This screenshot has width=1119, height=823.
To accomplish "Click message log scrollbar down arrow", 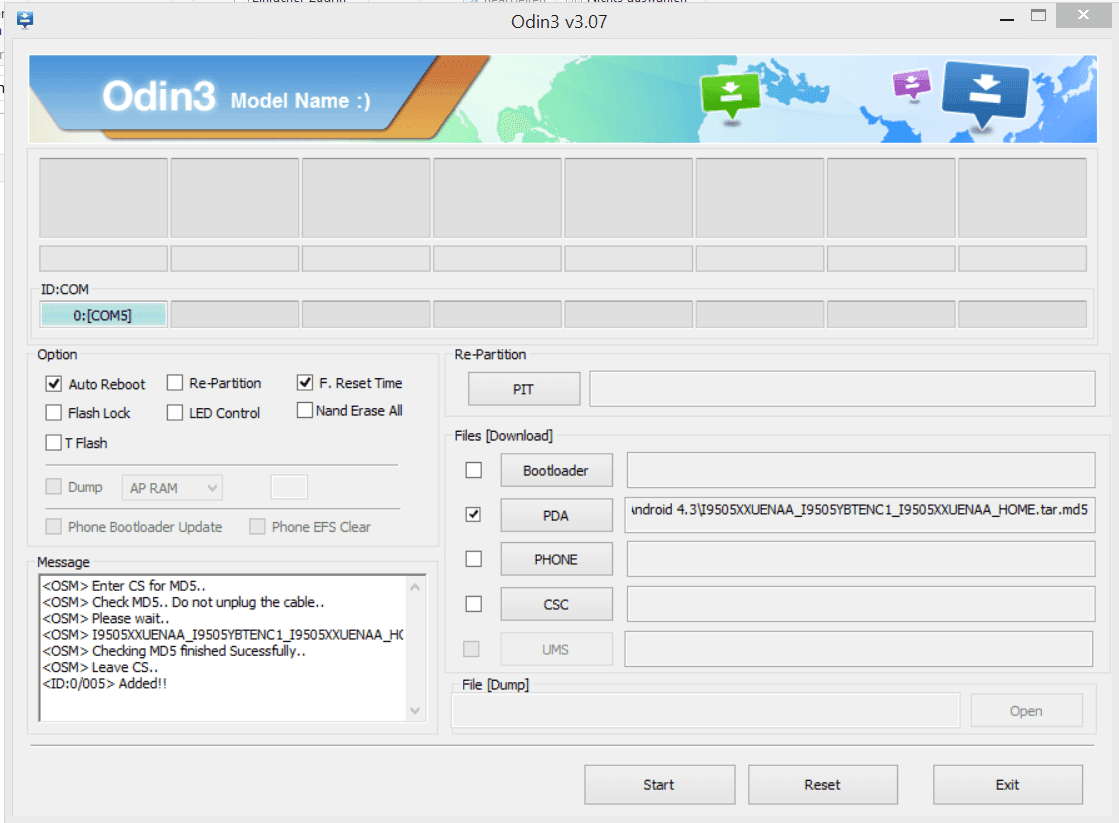I will [415, 711].
